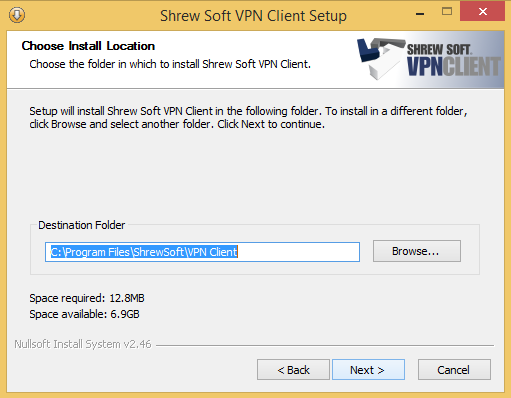
Task: Click the 'Destination Folder' group label
Action: [82, 225]
